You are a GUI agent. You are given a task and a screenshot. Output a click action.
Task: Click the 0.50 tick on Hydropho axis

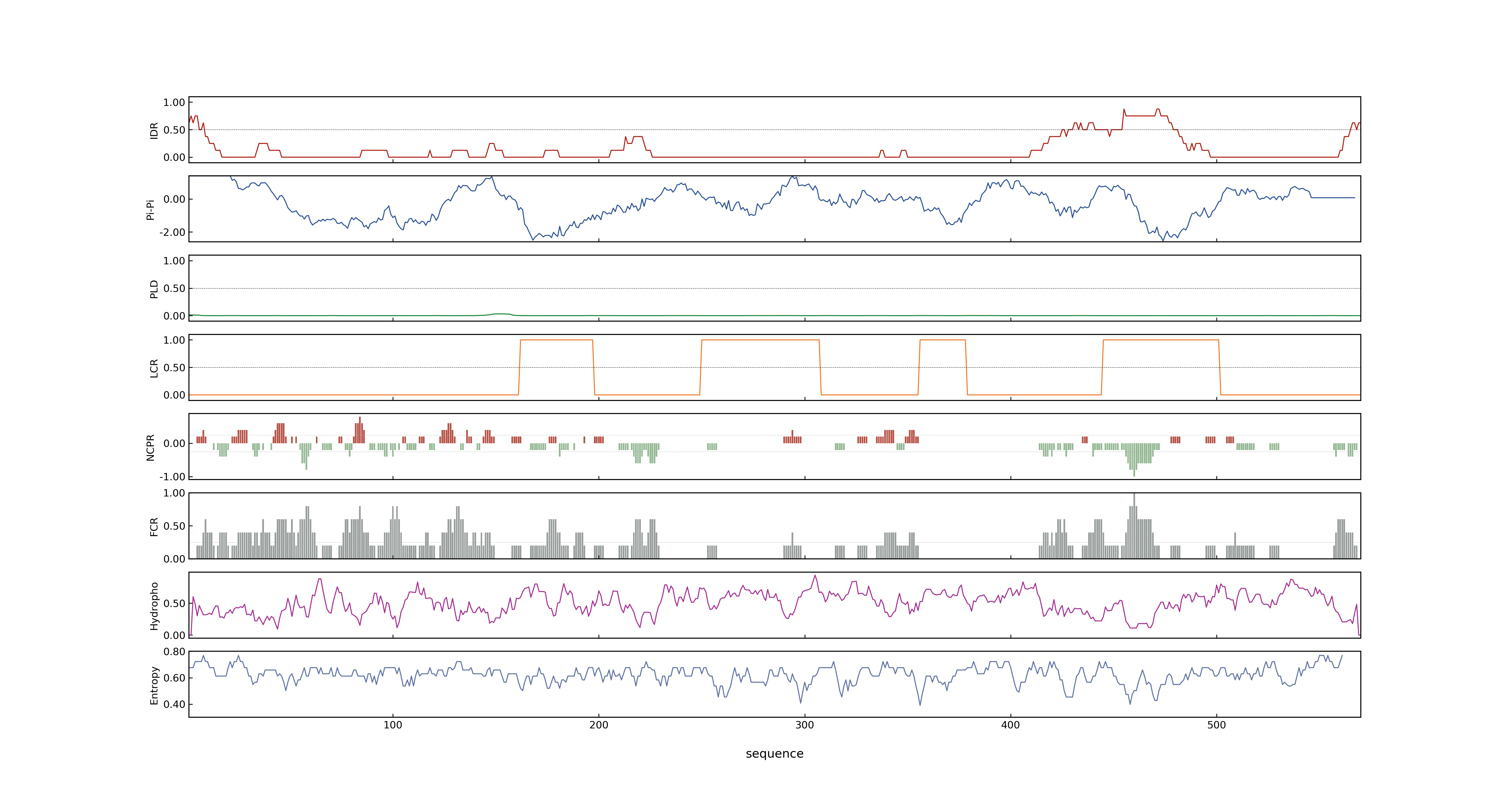click(x=174, y=604)
